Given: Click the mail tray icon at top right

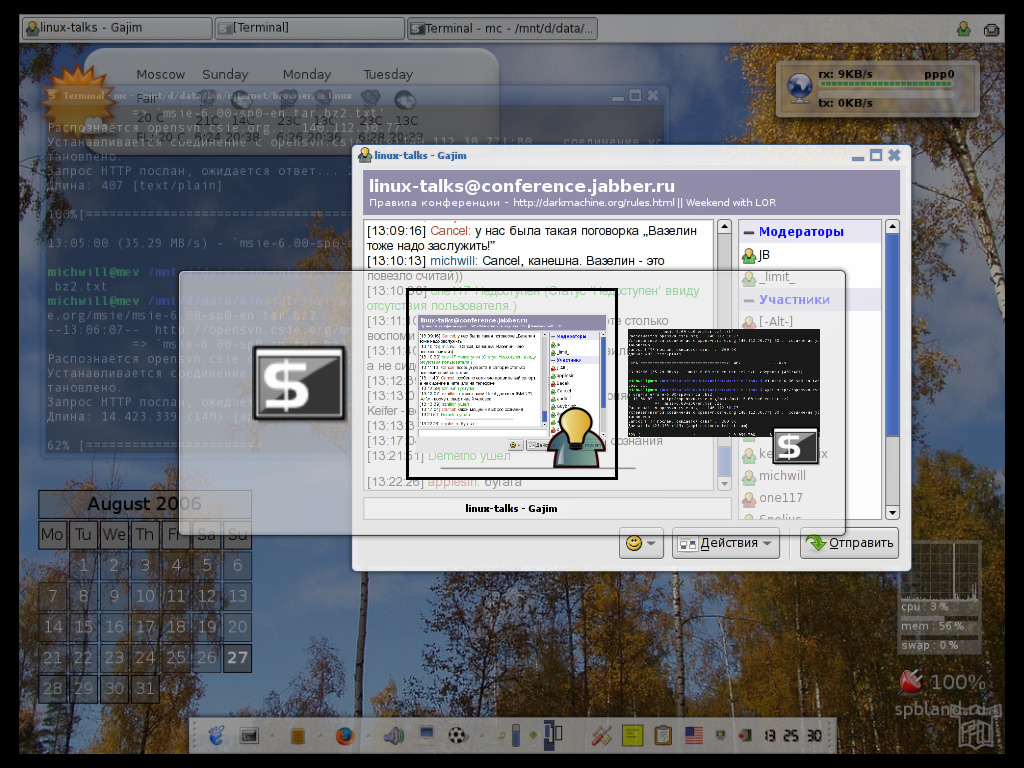Looking at the screenshot, I should pos(991,29).
